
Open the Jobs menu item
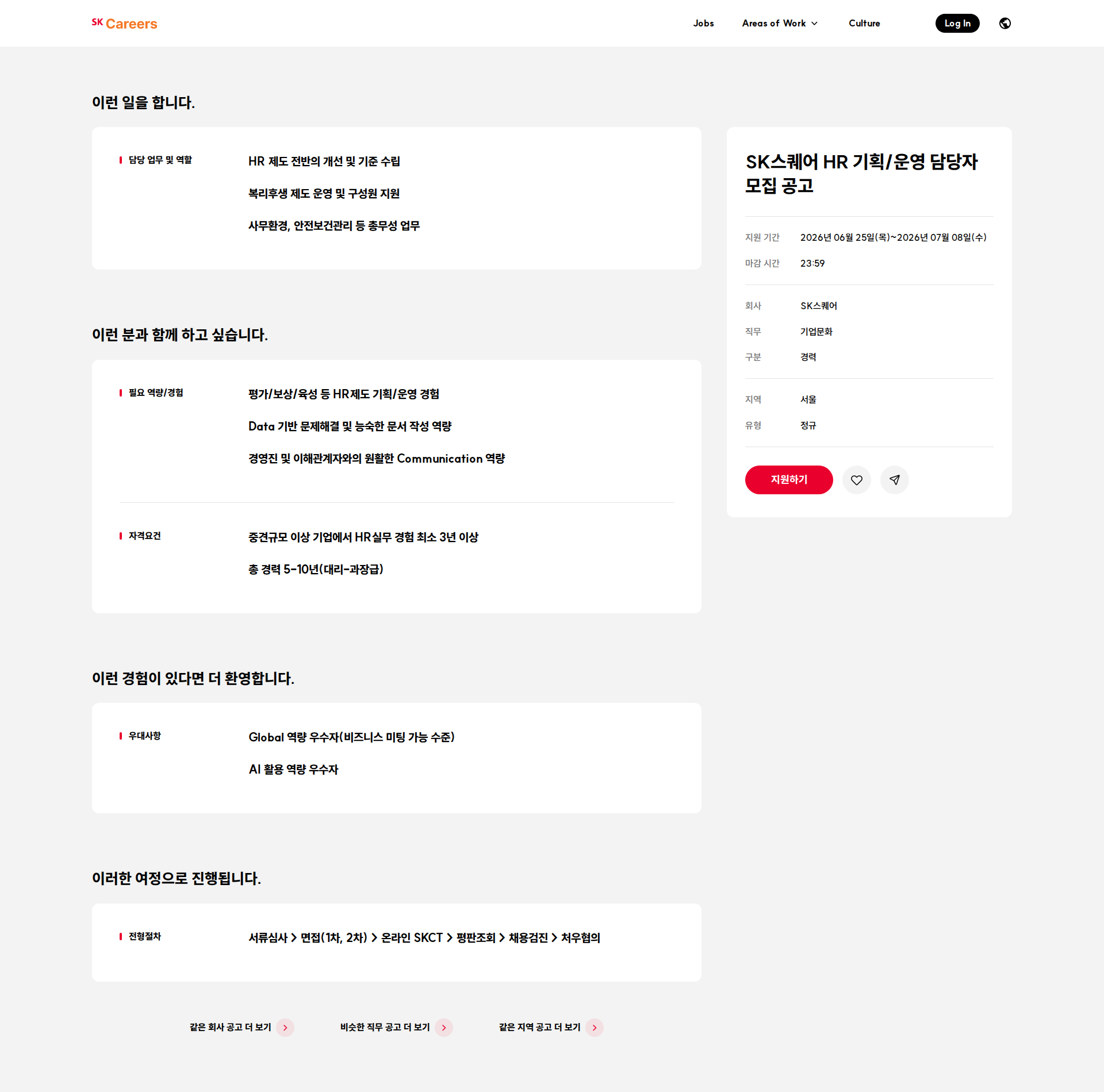click(x=703, y=24)
